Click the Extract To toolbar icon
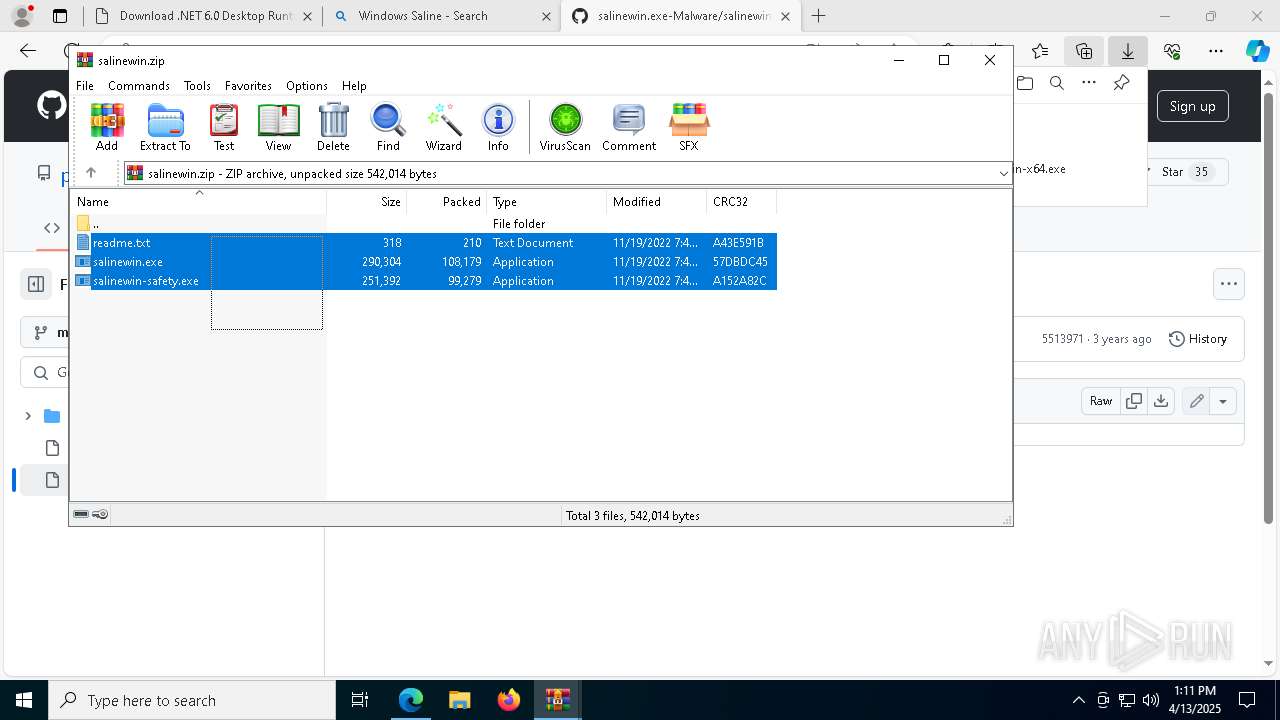 pyautogui.click(x=165, y=127)
